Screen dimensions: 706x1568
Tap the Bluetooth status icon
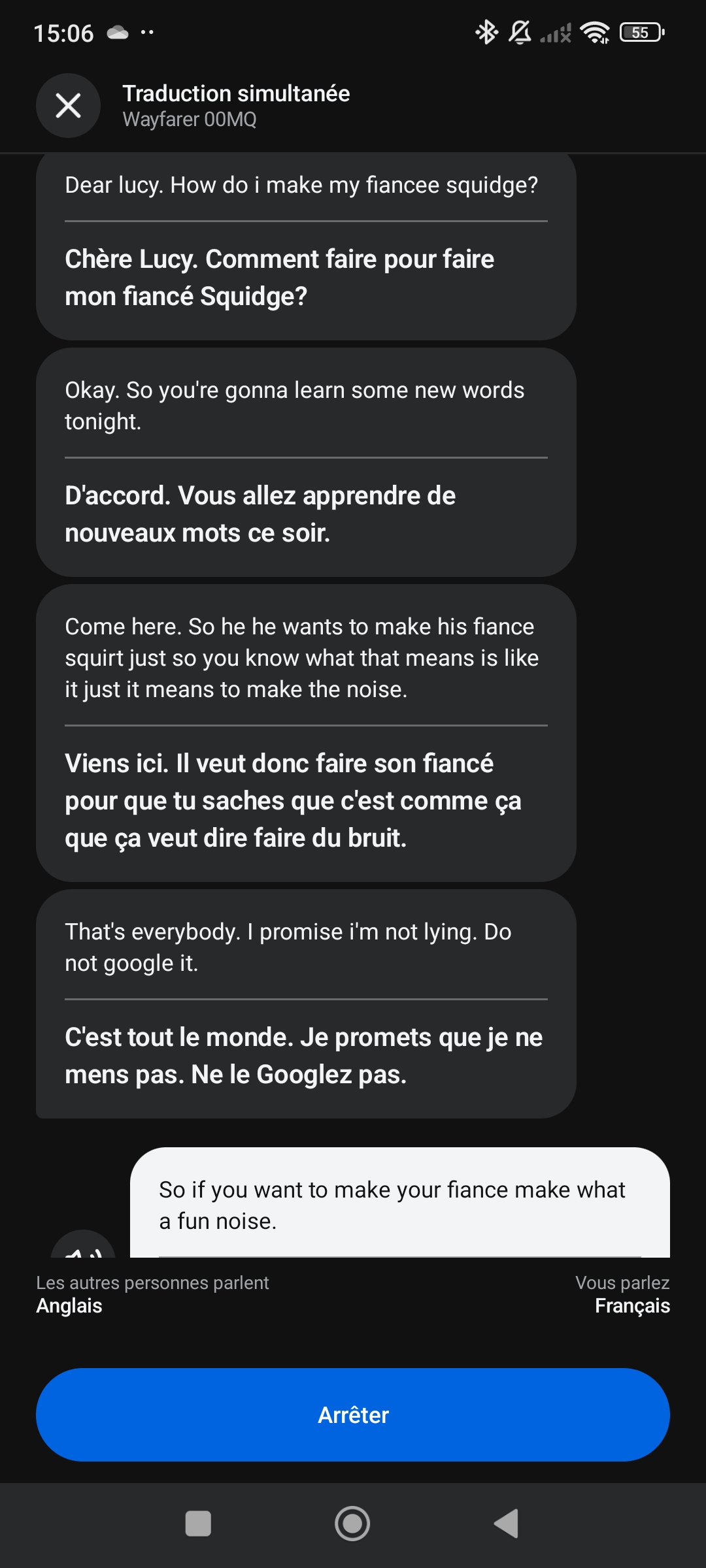pos(486,32)
